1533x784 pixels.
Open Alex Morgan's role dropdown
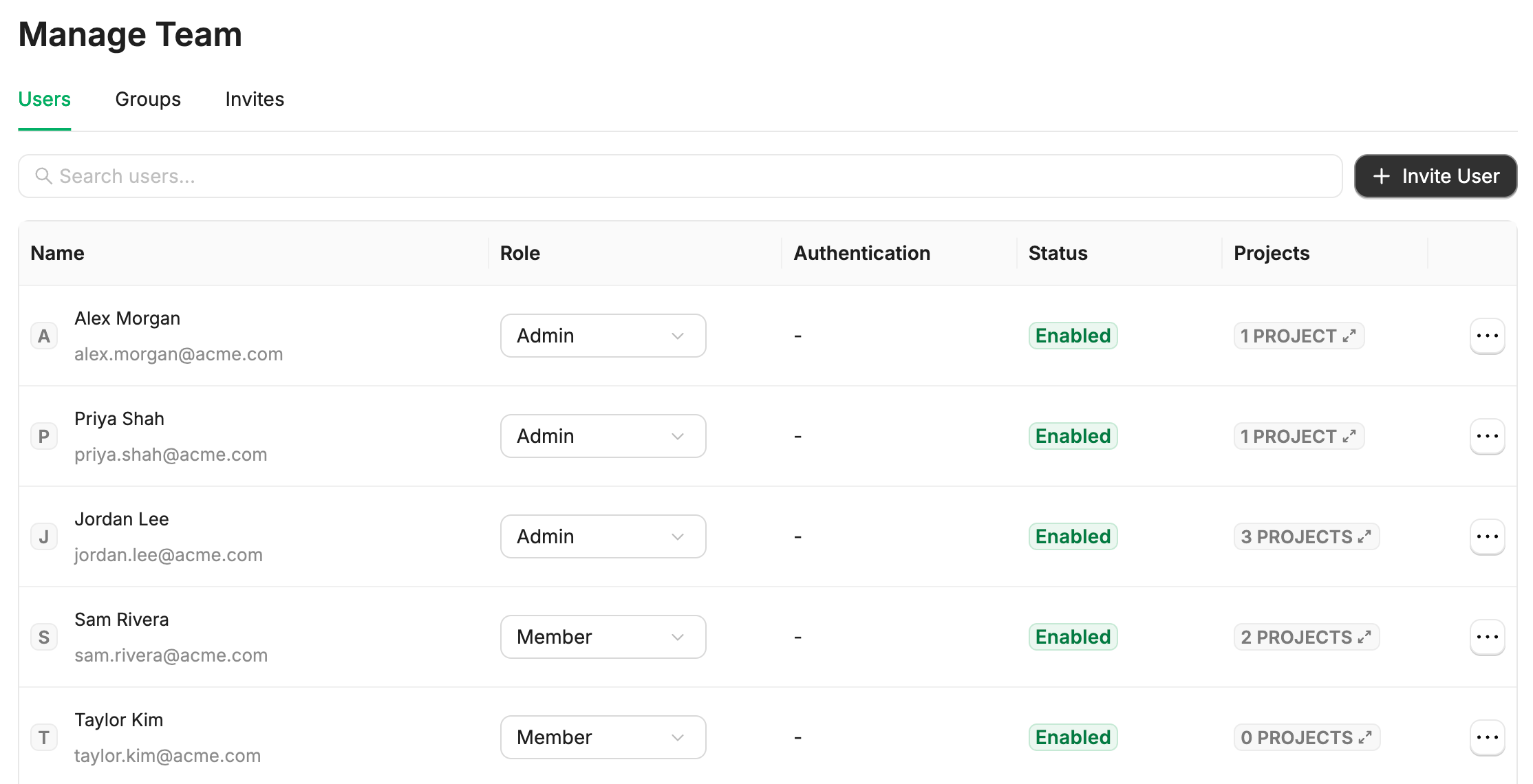point(603,336)
